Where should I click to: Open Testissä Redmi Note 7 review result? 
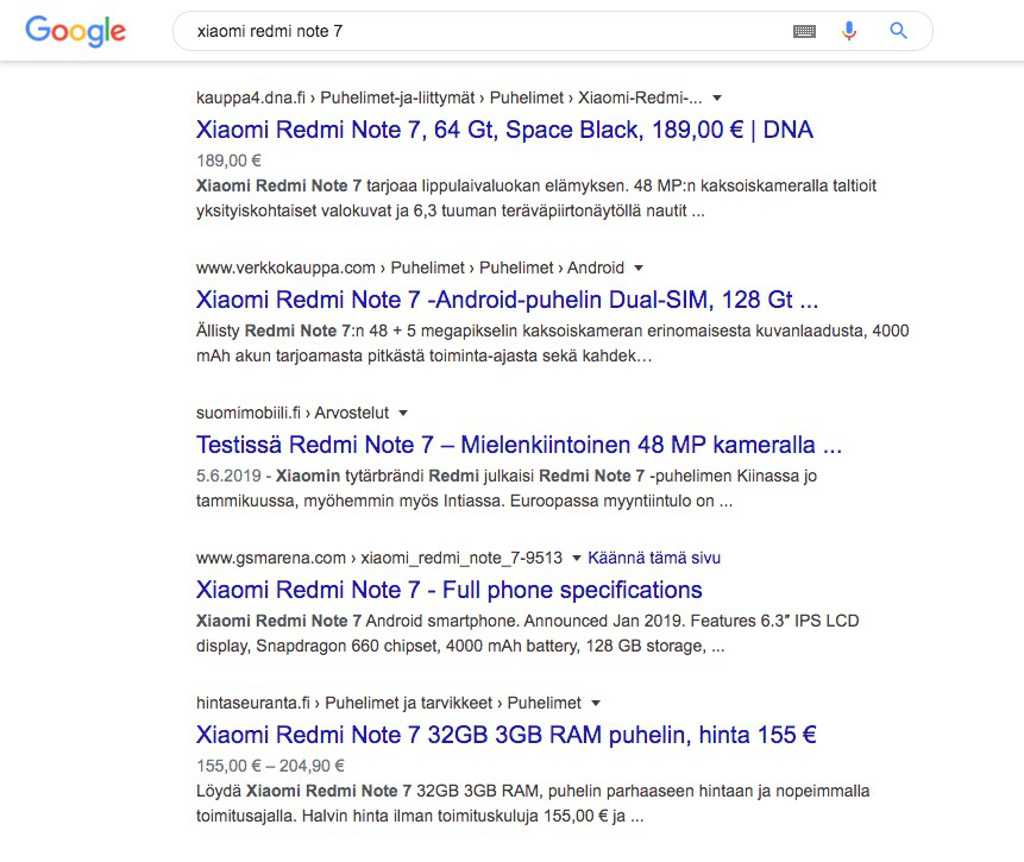519,444
